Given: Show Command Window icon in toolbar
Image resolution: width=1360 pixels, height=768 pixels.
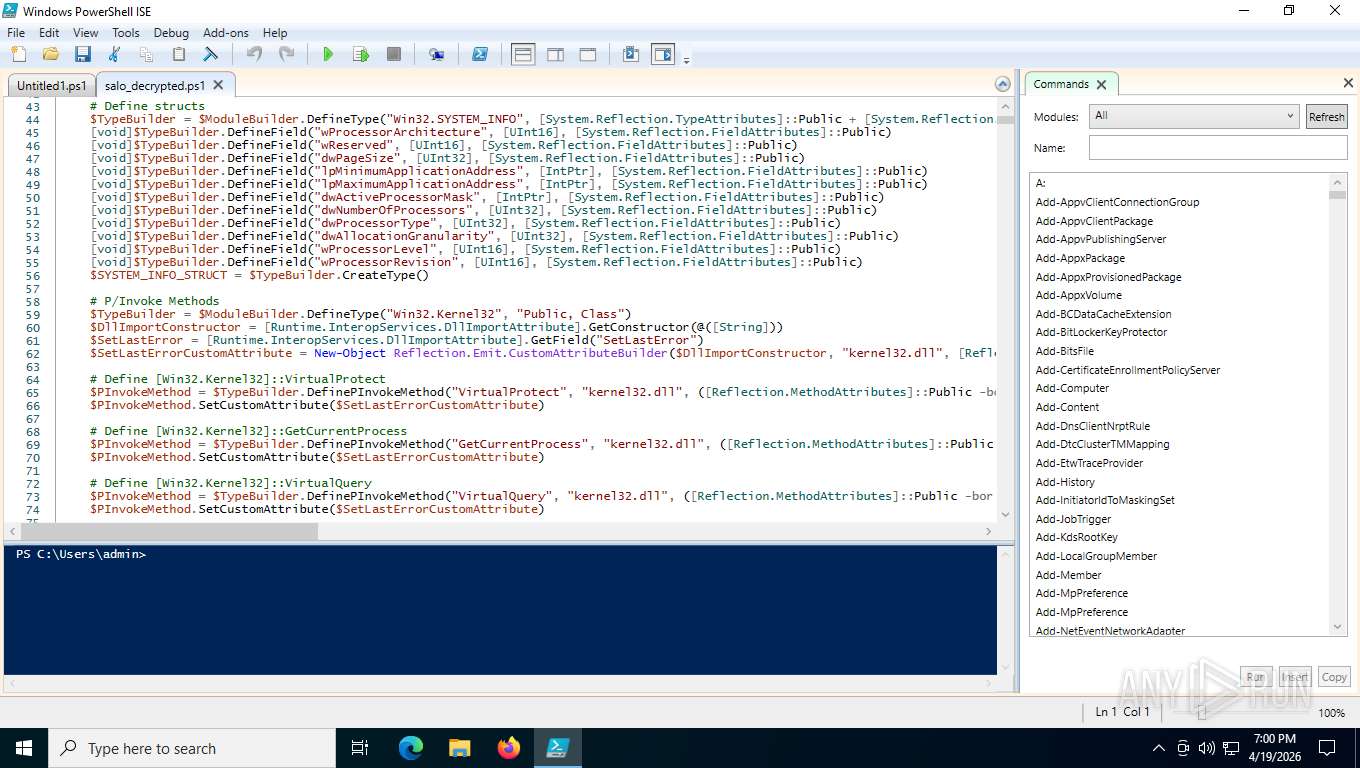Looking at the screenshot, I should click(631, 54).
